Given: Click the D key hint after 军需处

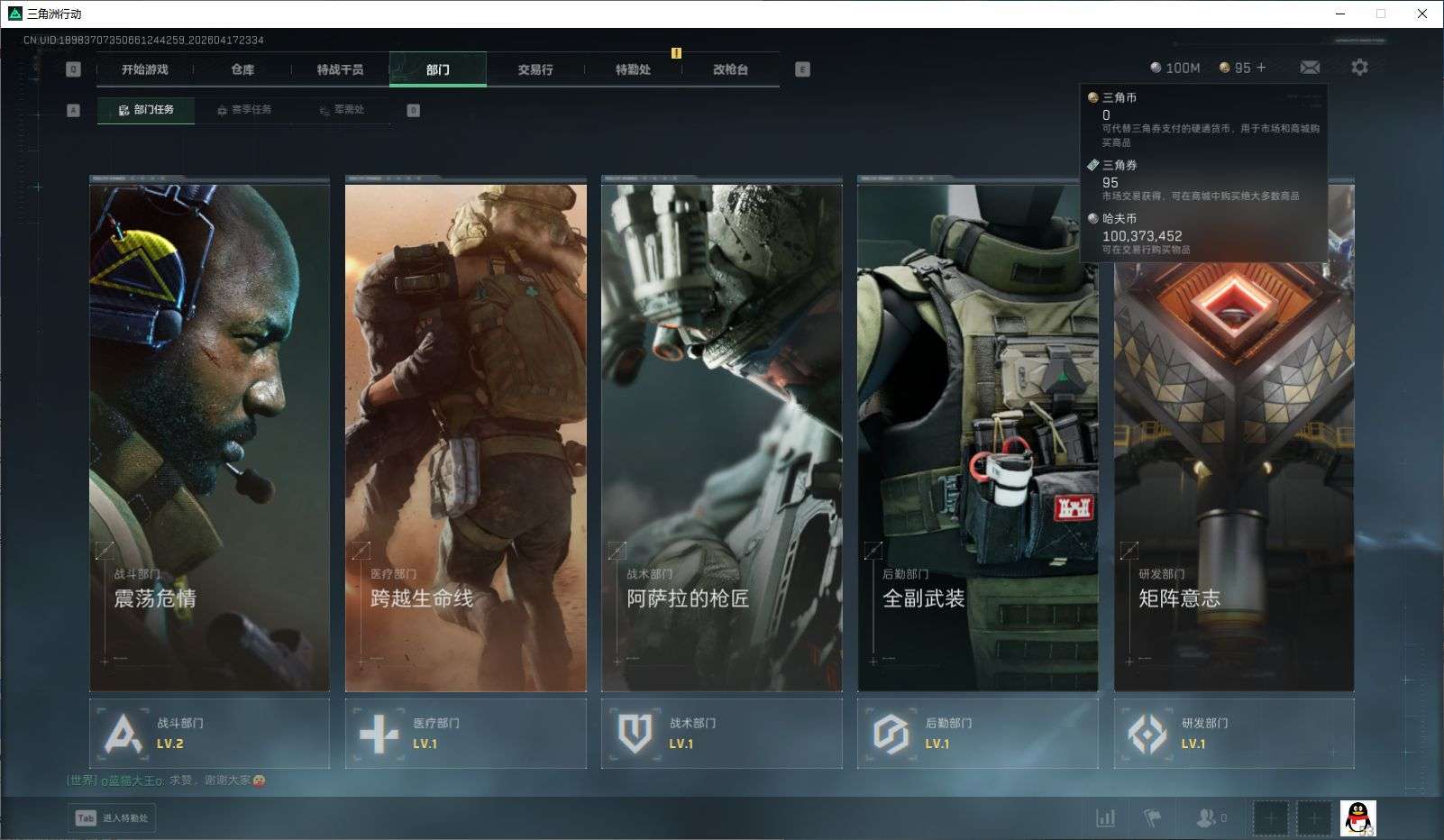Looking at the screenshot, I should coord(413,110).
